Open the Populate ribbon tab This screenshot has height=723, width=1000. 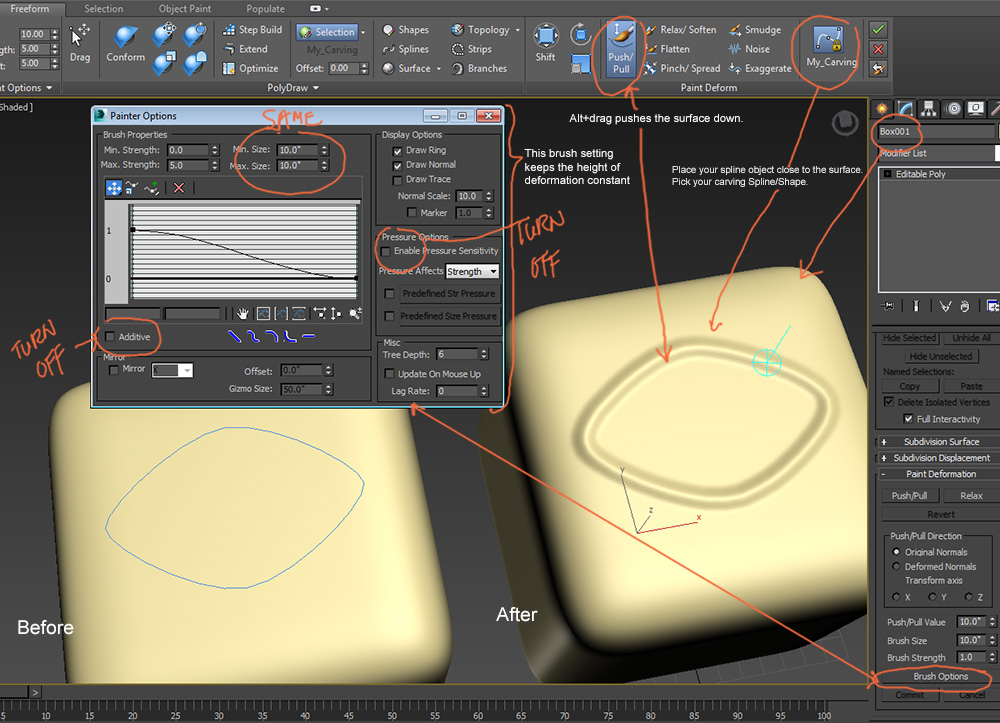[x=265, y=8]
